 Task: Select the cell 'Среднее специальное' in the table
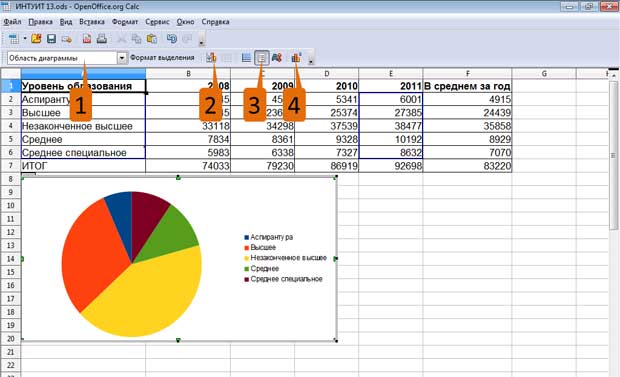point(83,153)
